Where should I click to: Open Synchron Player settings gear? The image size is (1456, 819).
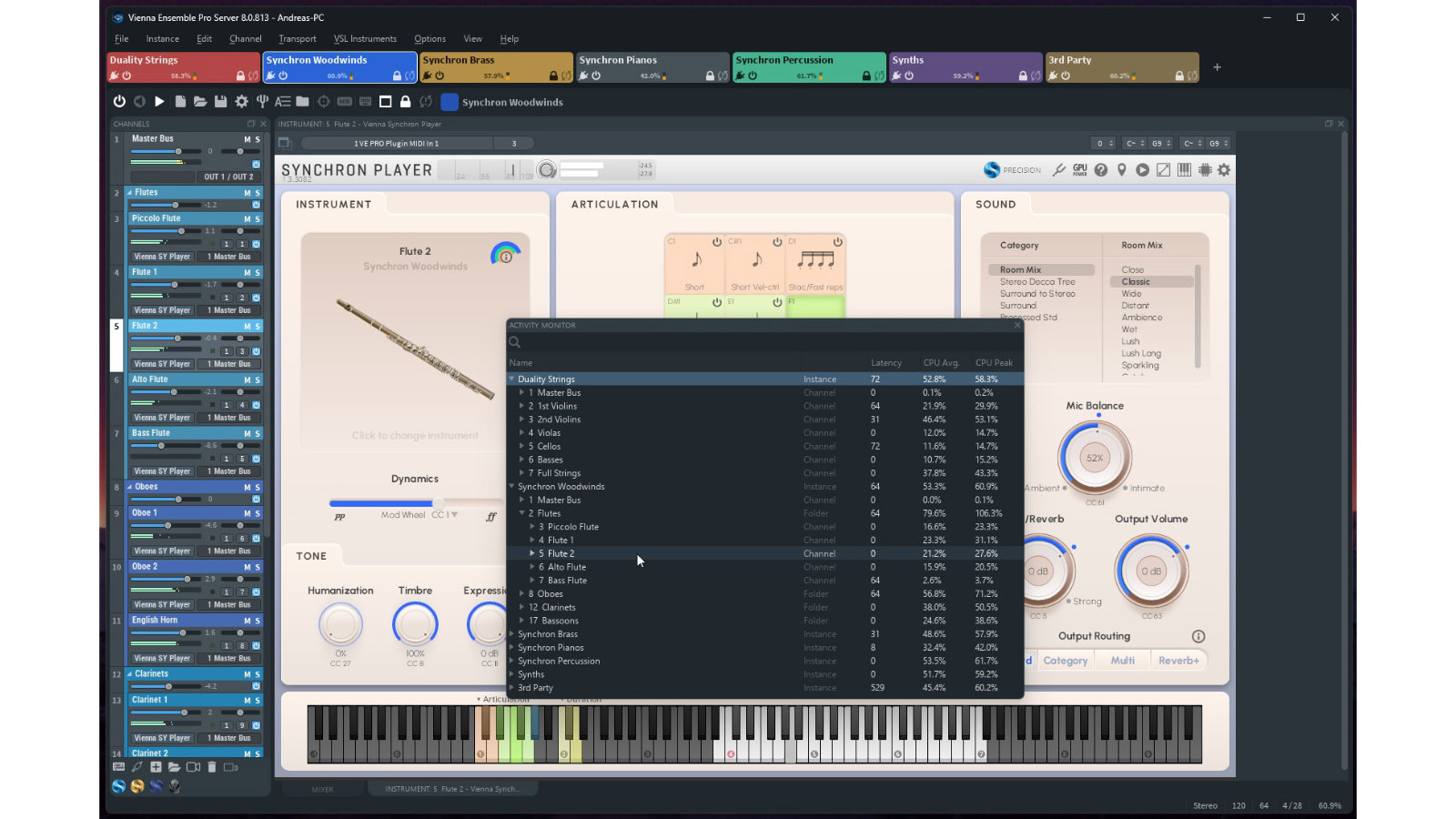[x=1224, y=170]
